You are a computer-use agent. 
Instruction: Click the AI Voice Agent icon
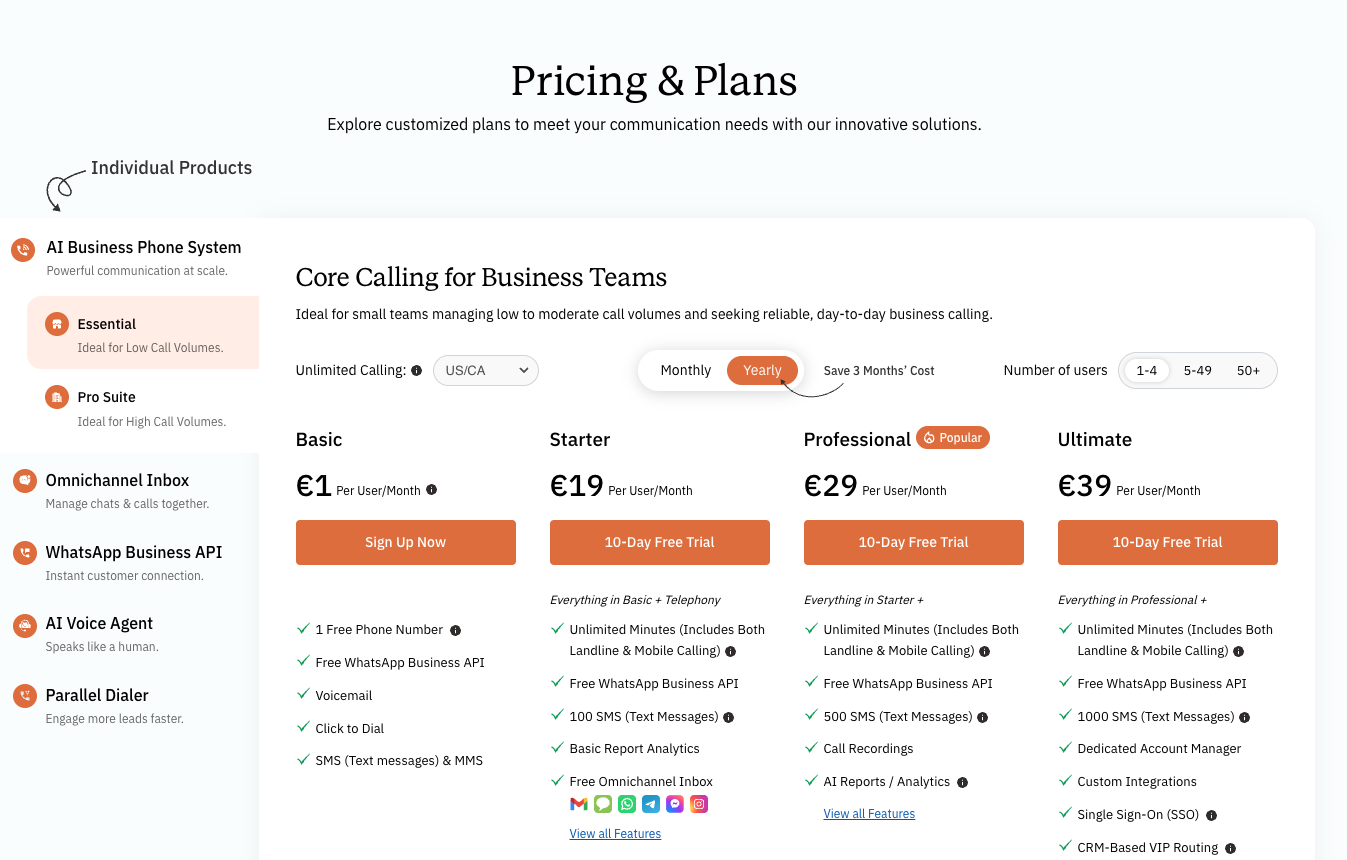pyautogui.click(x=24, y=626)
